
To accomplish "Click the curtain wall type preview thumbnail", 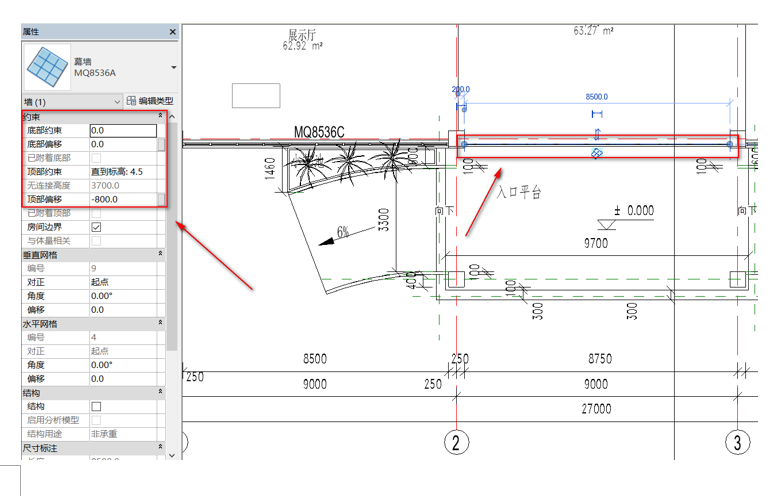I will click(x=46, y=66).
